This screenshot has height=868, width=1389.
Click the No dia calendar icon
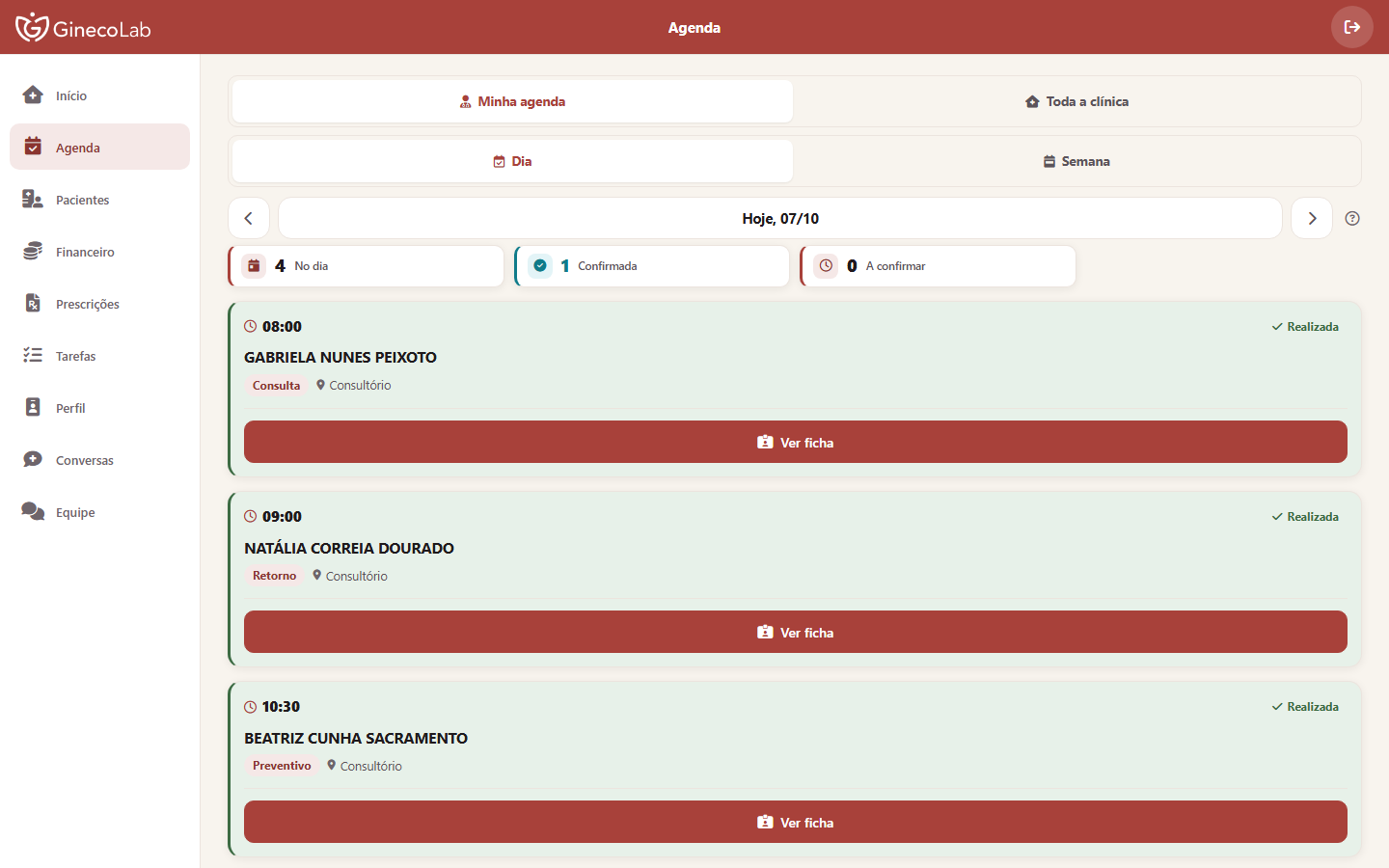click(x=254, y=265)
